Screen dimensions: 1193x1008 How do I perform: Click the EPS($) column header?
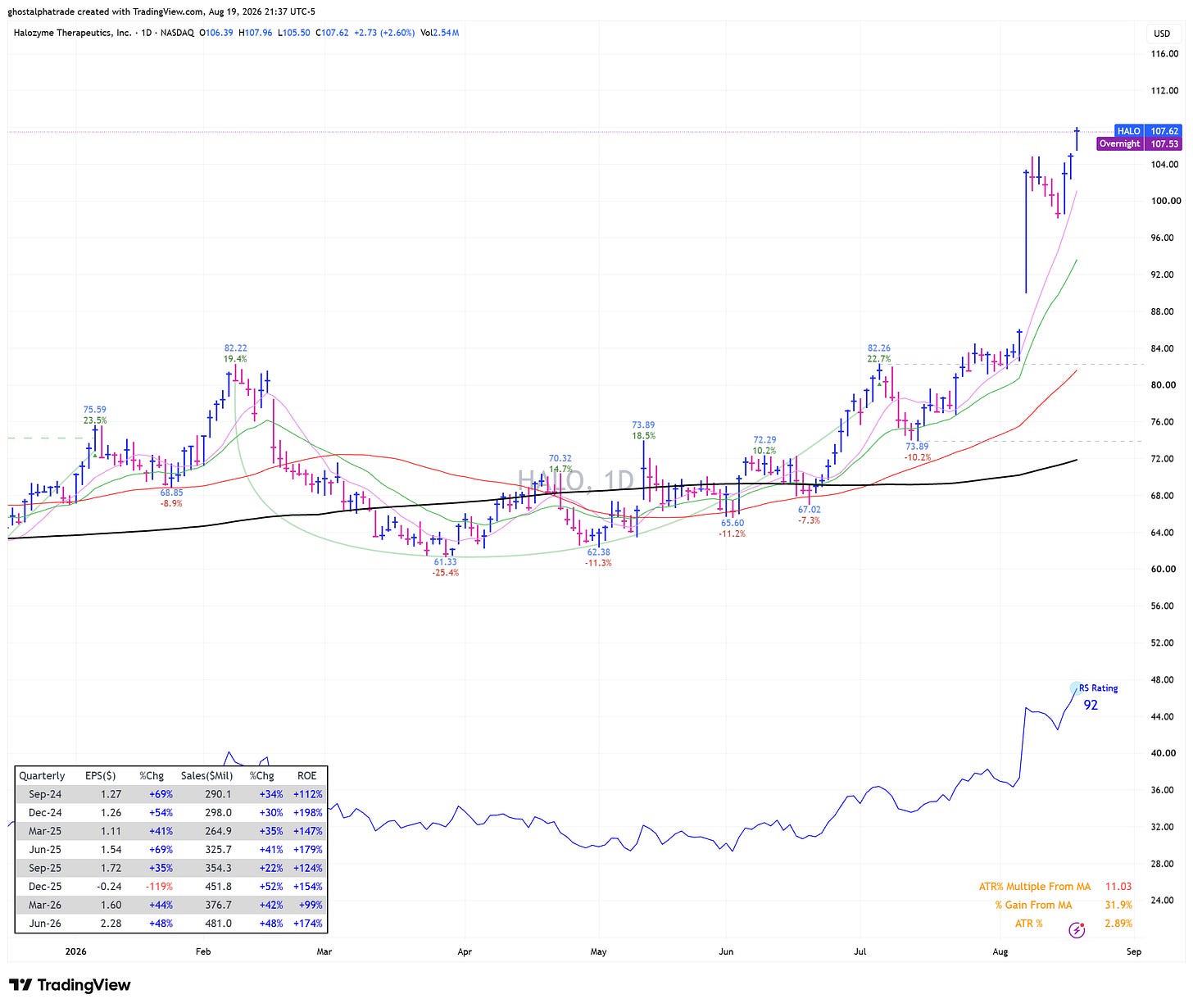tap(101, 775)
